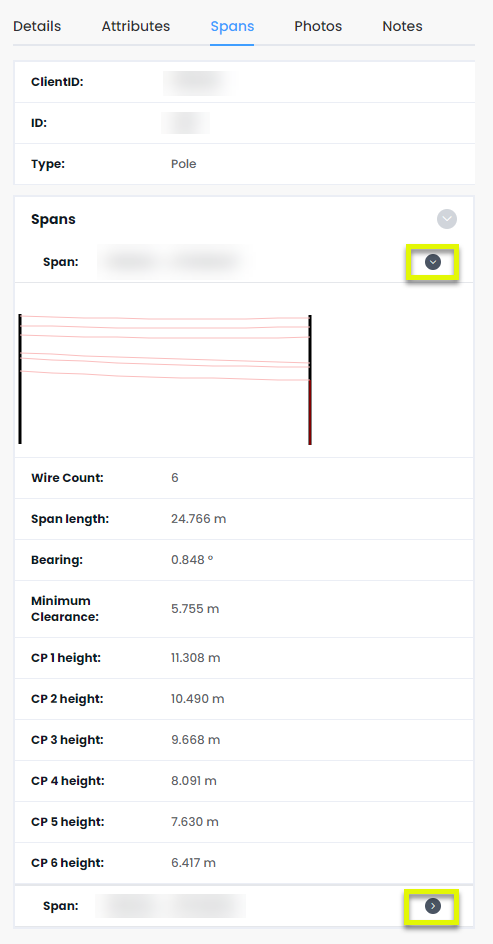
Task: Click the Type value Pole
Action: pyautogui.click(x=184, y=164)
